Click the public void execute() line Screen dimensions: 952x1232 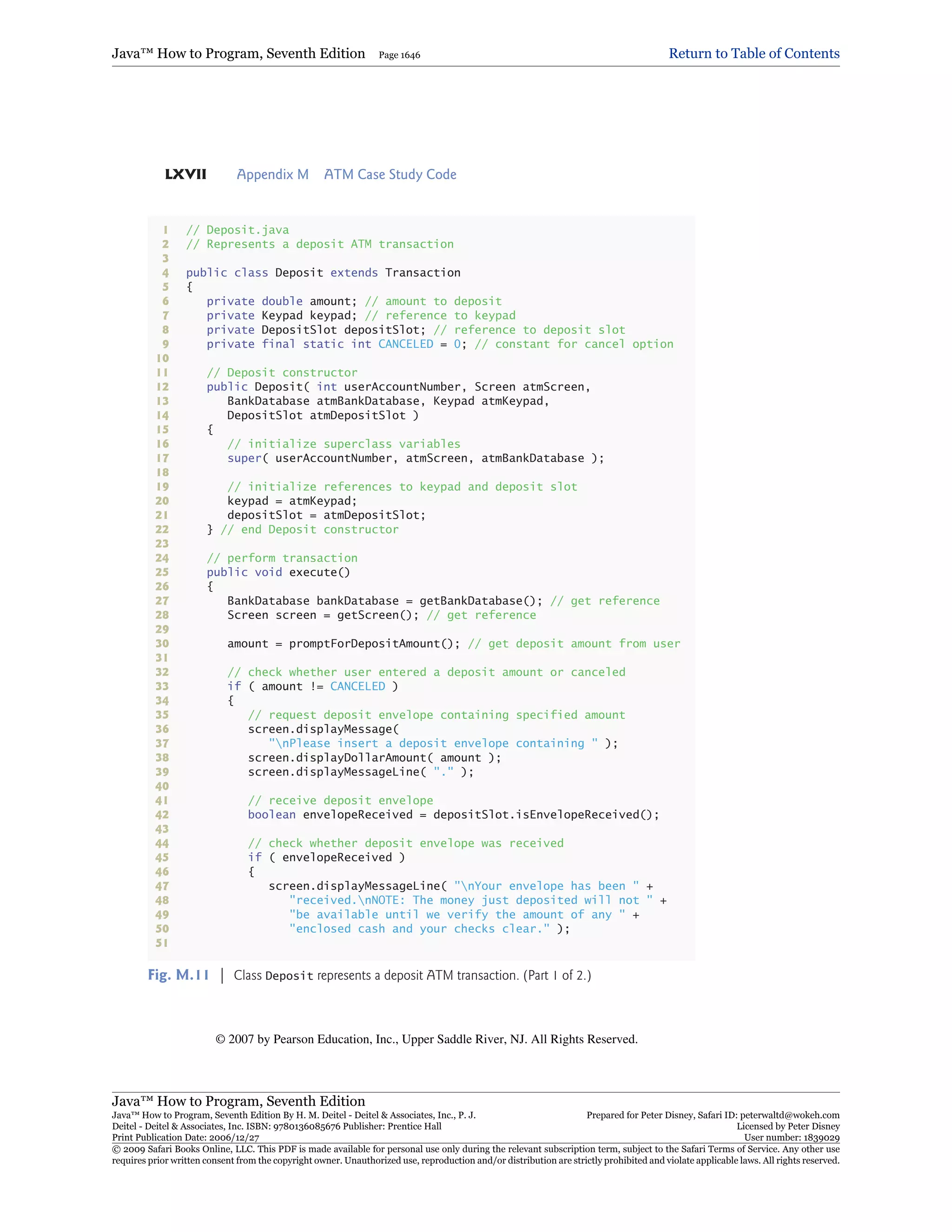[x=278, y=572]
